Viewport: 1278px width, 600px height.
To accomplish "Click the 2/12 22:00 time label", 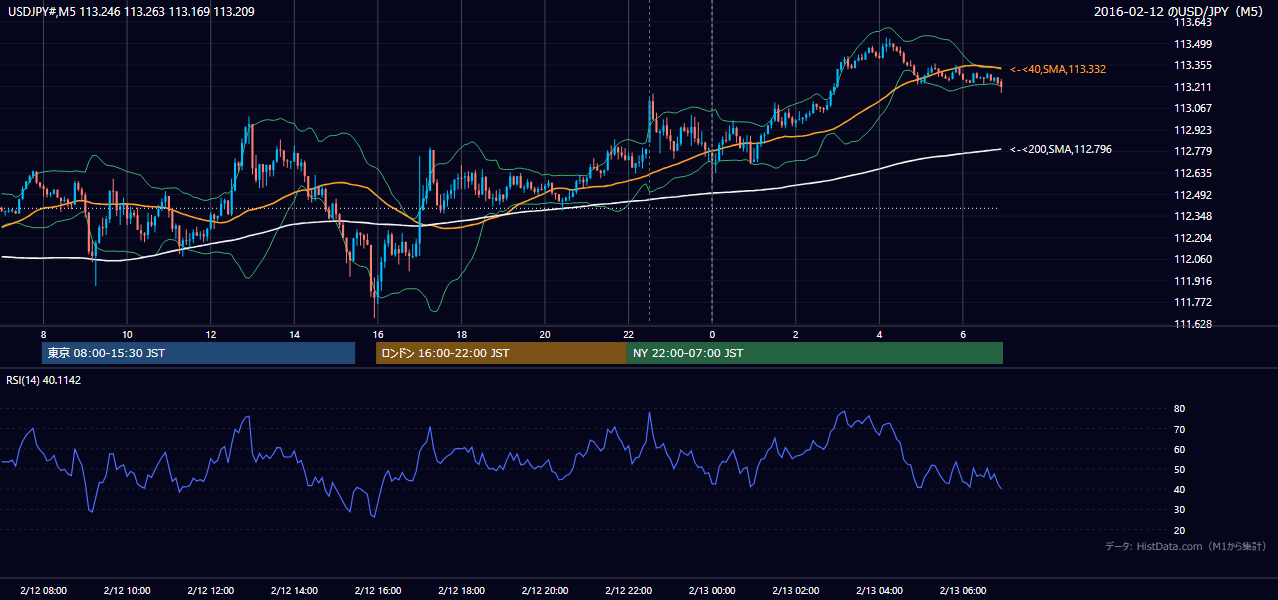I will coord(629,591).
